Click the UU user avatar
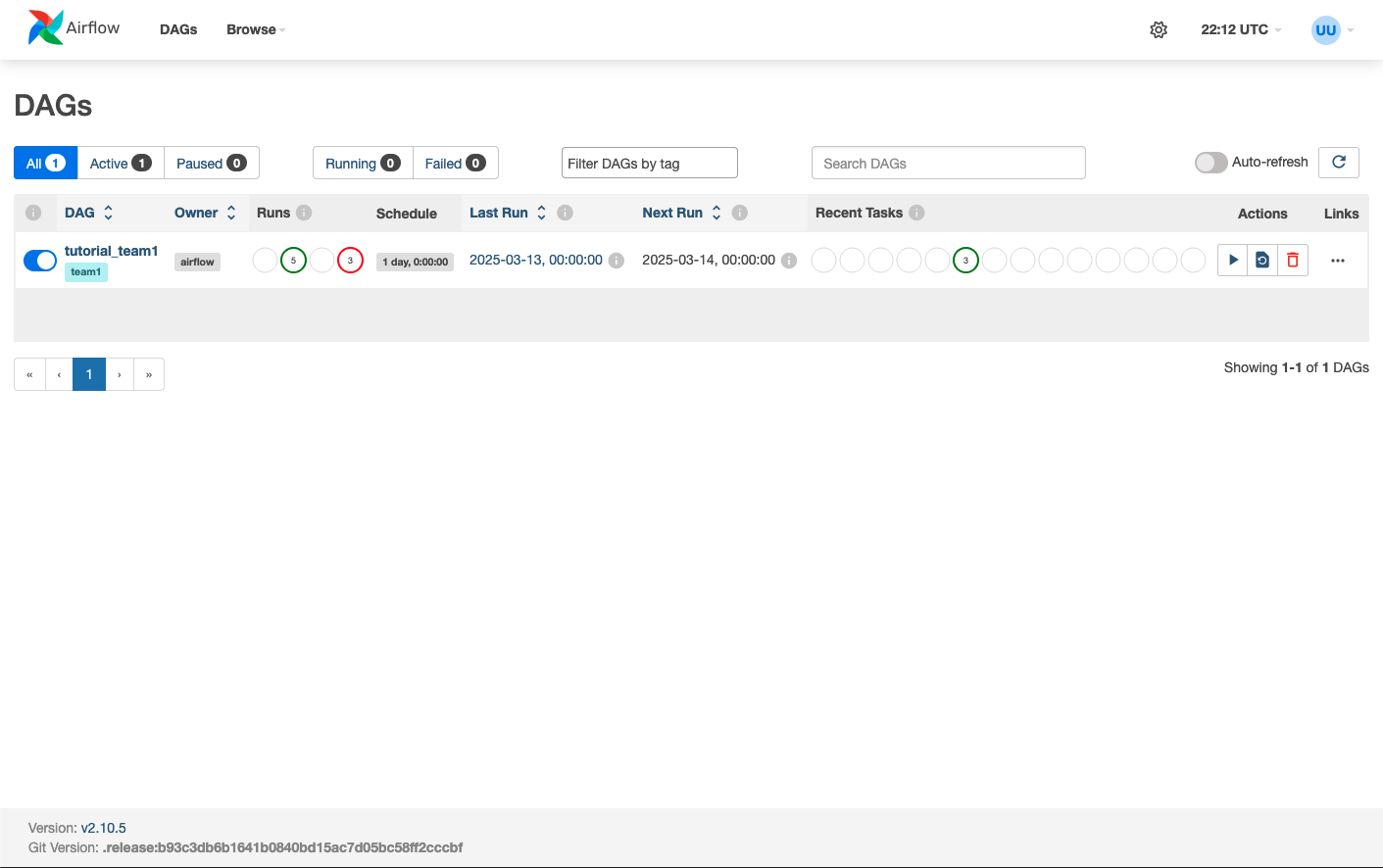Viewport: 1383px width, 868px height. tap(1326, 29)
